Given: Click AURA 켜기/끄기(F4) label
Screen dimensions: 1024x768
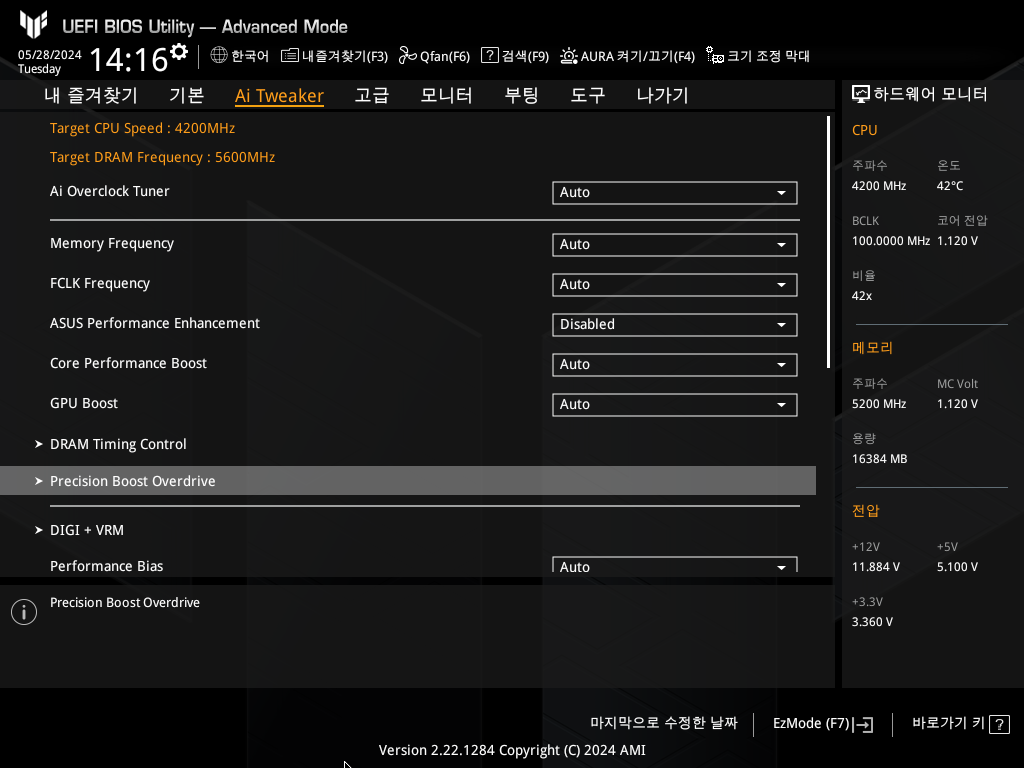Looking at the screenshot, I should [x=637, y=56].
